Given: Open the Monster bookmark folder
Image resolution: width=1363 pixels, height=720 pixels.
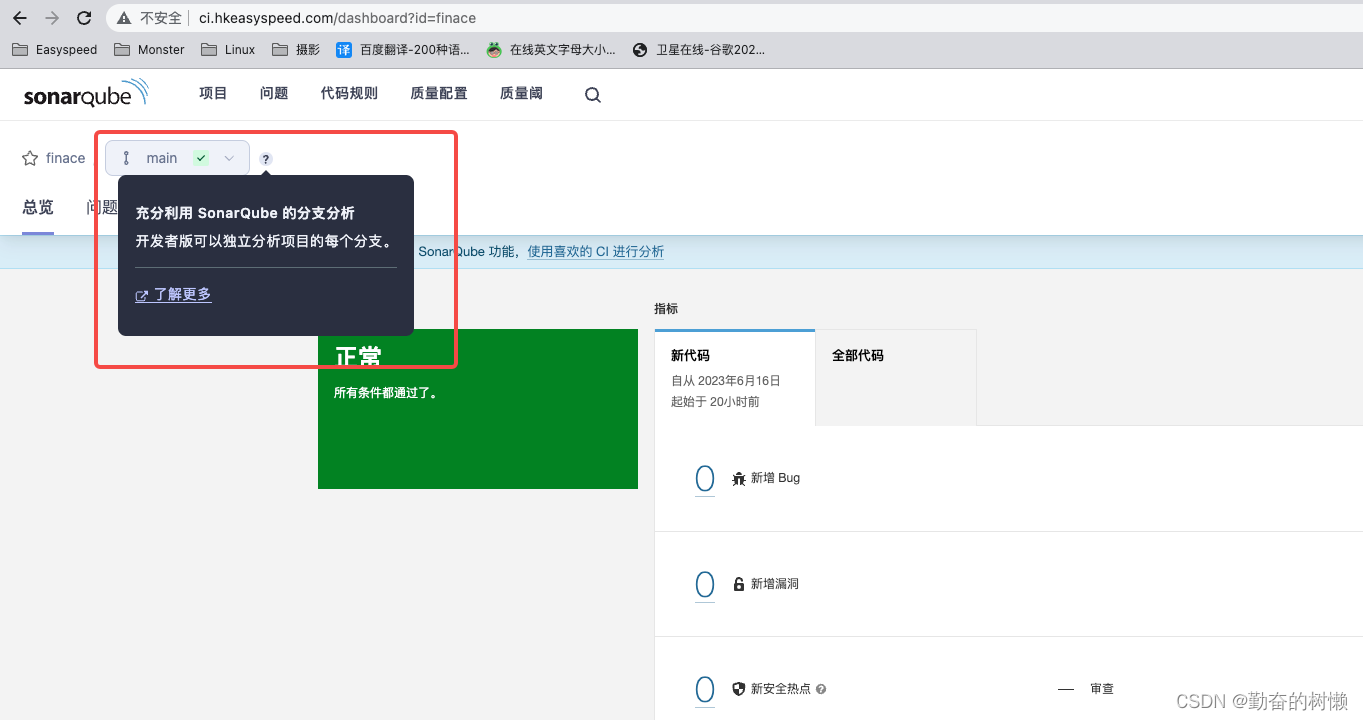Looking at the screenshot, I should (150, 49).
